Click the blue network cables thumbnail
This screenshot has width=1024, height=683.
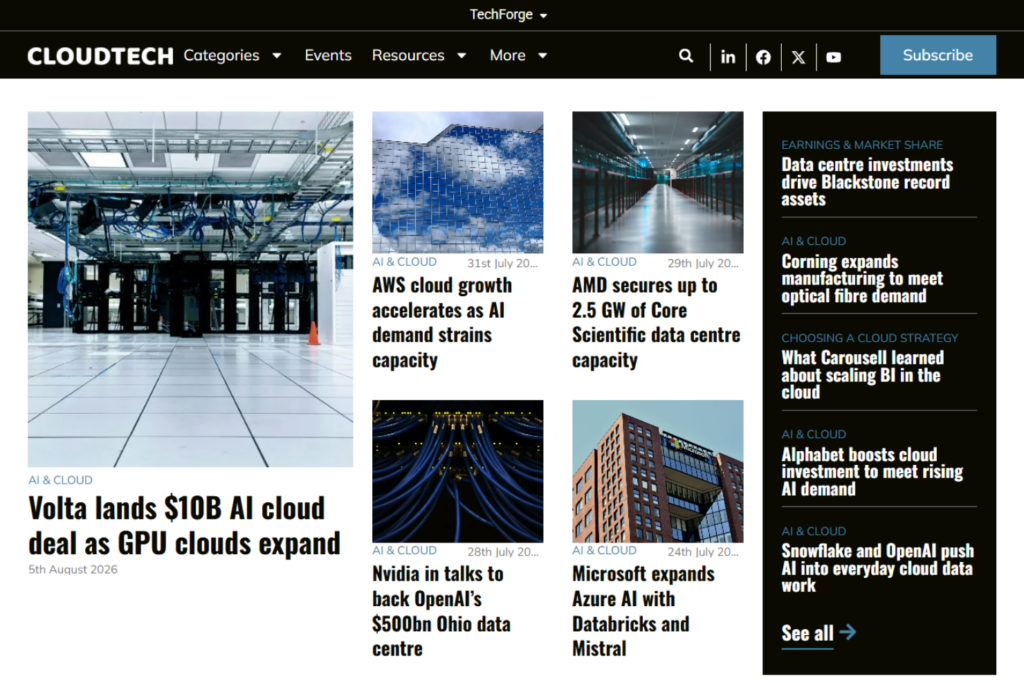pos(457,471)
